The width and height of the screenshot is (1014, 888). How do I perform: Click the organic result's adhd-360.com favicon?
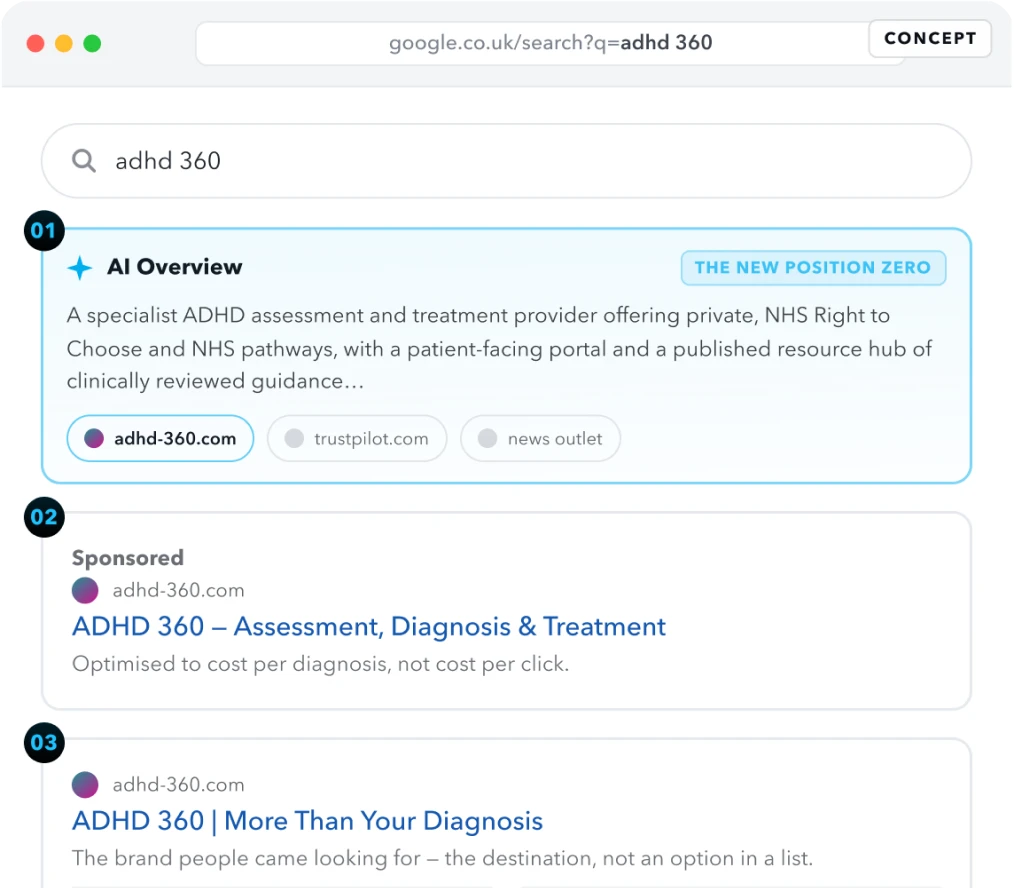[x=85, y=785]
